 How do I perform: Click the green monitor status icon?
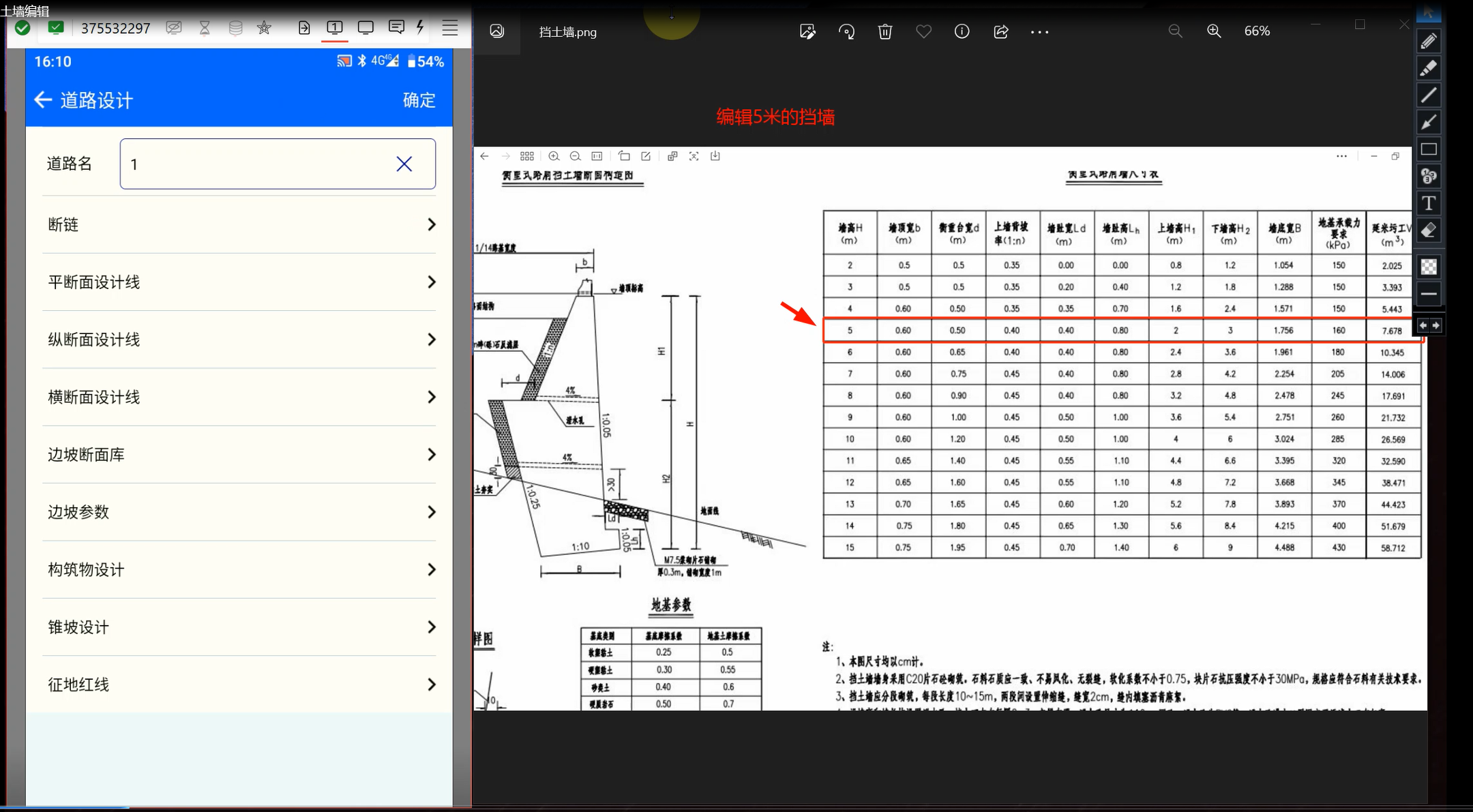pos(56,28)
